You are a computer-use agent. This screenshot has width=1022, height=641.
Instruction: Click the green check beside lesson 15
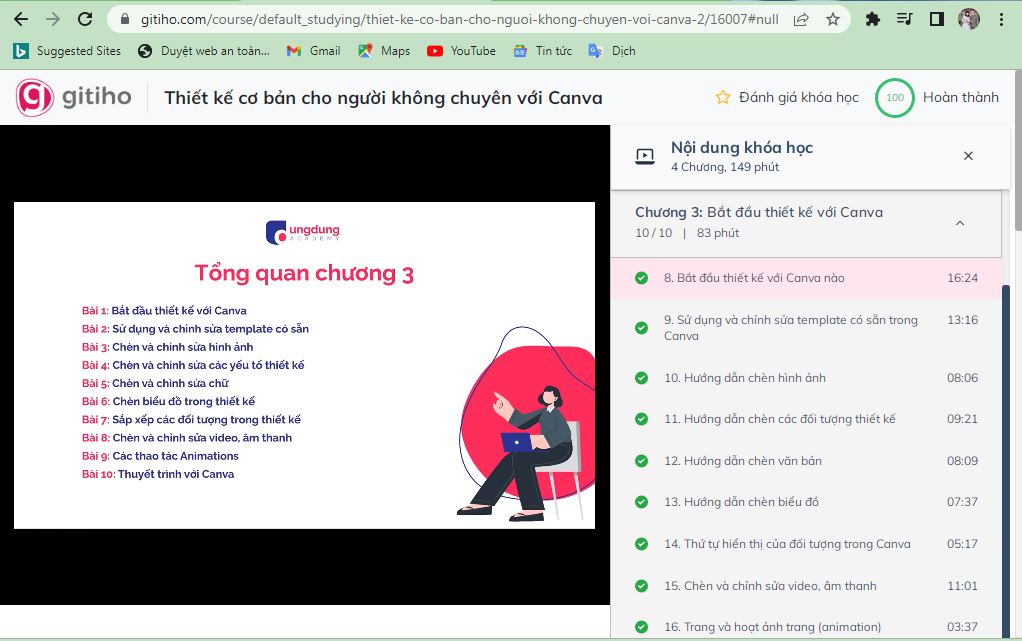click(x=641, y=586)
